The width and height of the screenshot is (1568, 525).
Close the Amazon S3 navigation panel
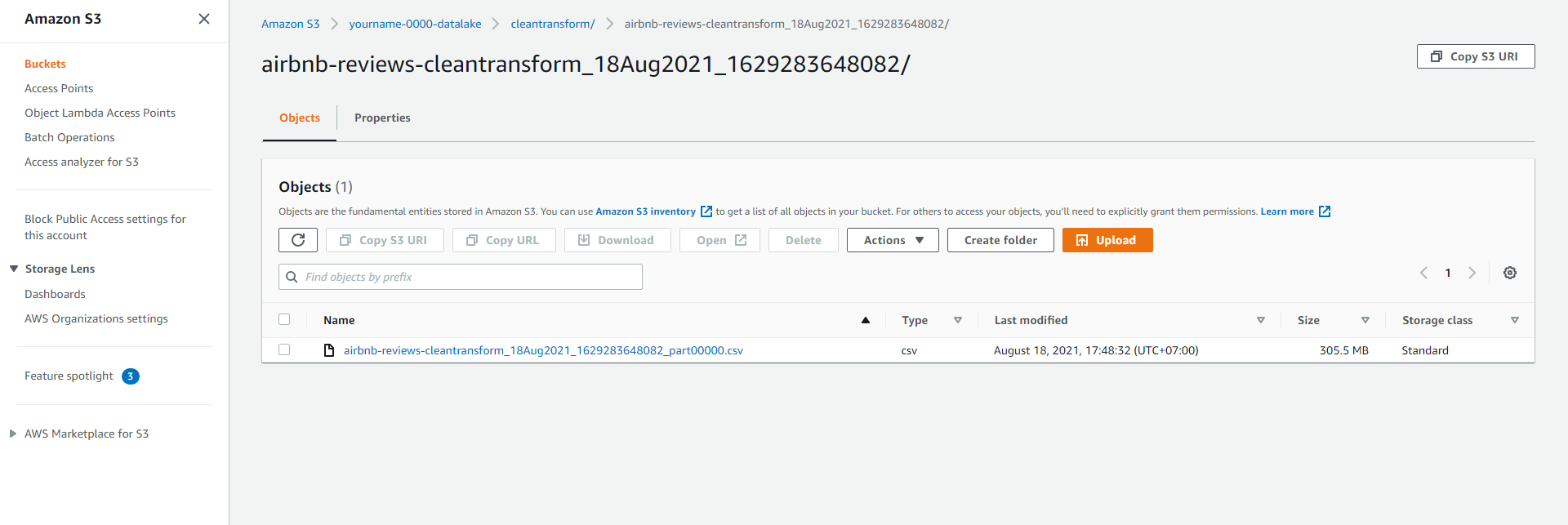point(204,19)
